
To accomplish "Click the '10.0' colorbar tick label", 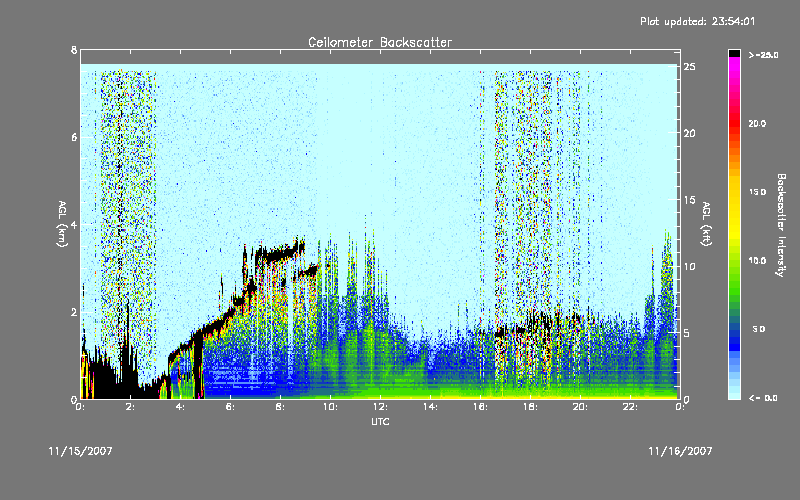I will click(x=757, y=260).
